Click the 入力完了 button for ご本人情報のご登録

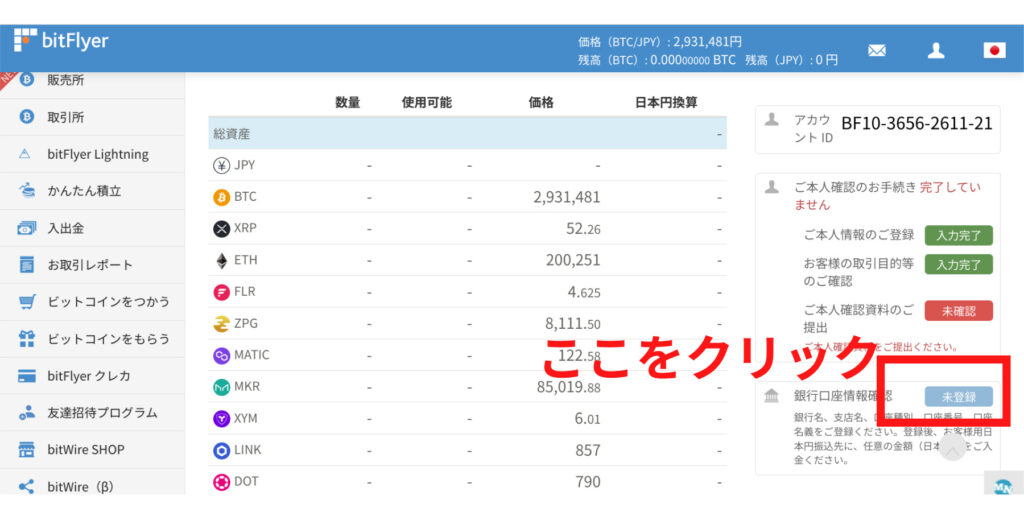(x=959, y=235)
